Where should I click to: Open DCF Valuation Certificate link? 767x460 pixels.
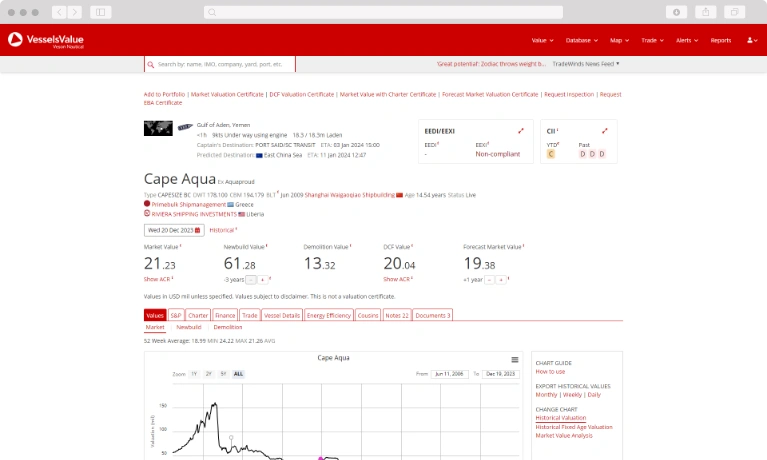tap(302, 94)
